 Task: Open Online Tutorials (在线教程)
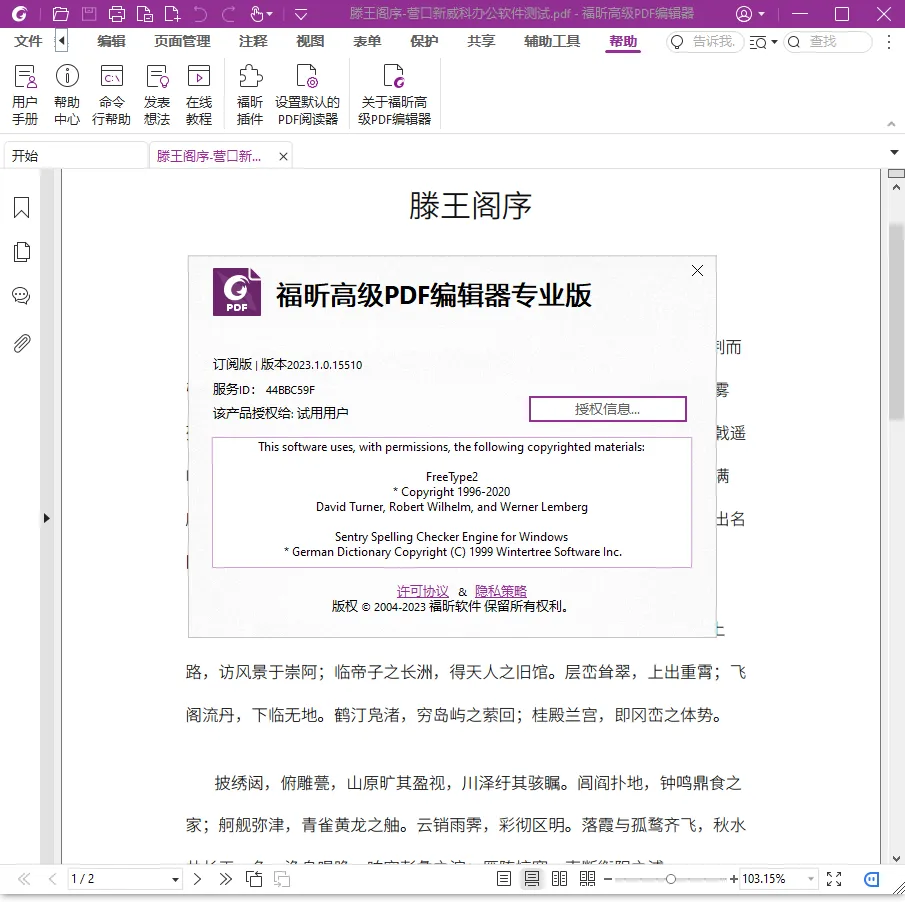199,95
